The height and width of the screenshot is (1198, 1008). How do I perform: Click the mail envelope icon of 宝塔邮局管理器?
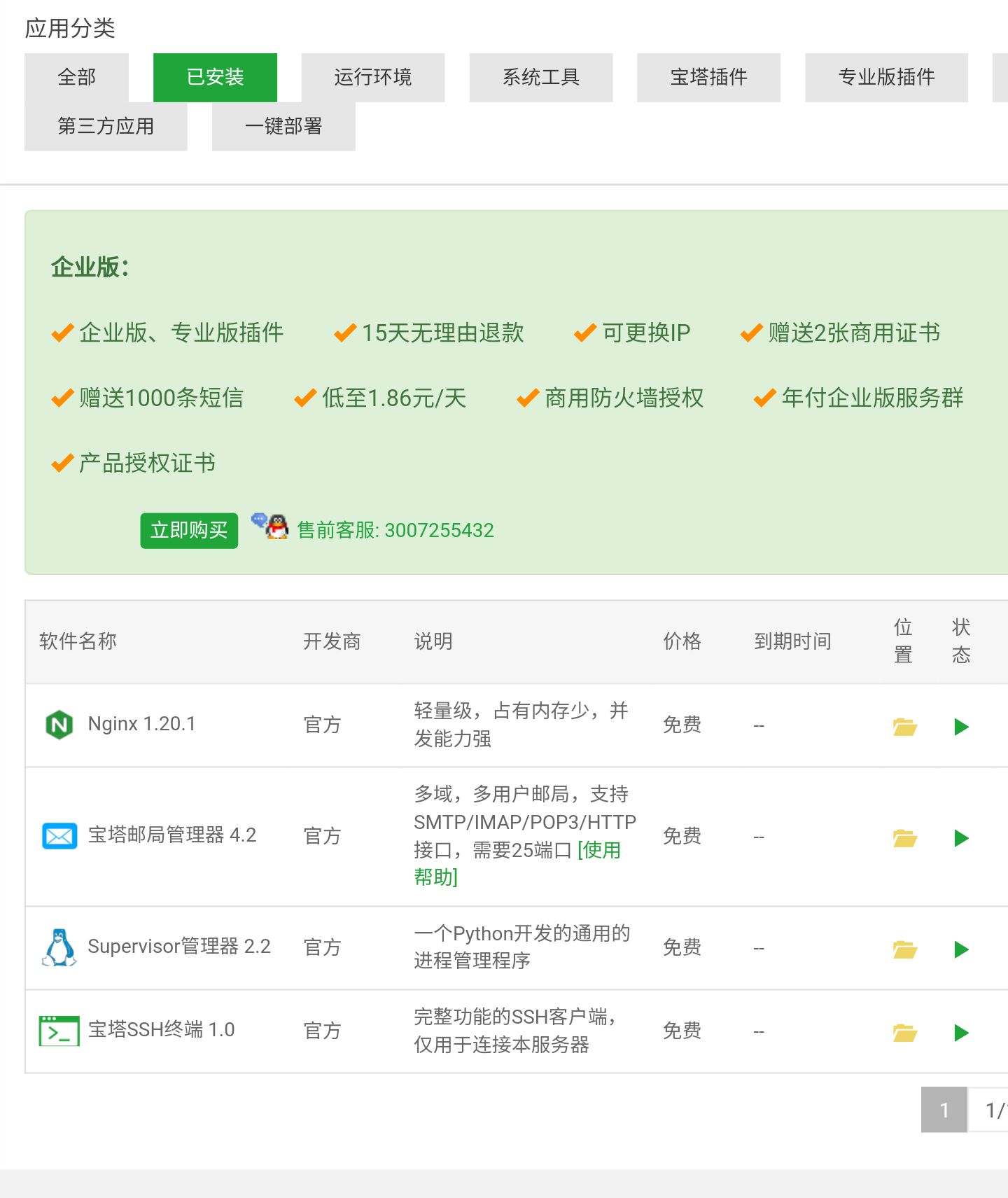pos(59,836)
